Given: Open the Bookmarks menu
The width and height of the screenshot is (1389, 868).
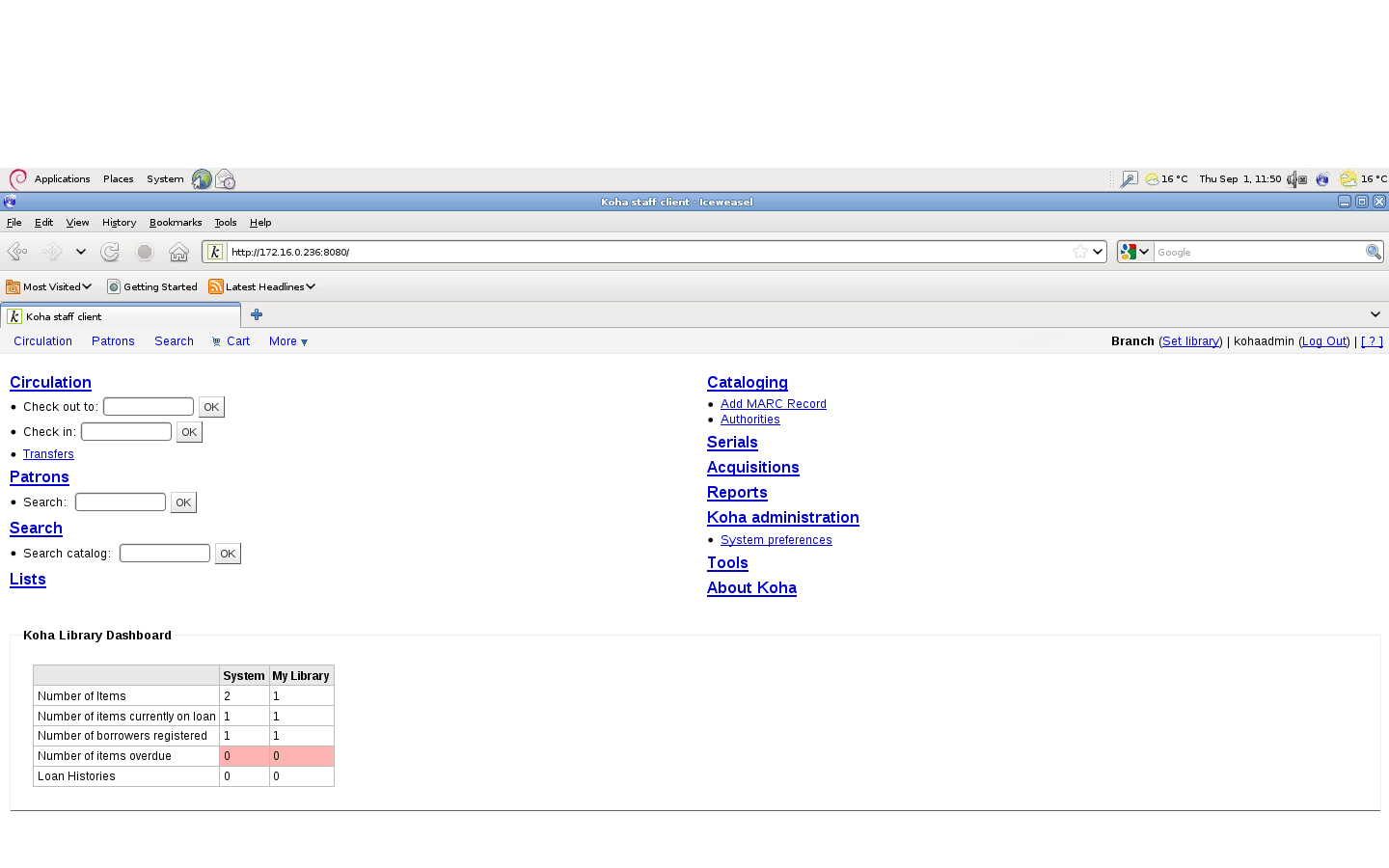Looking at the screenshot, I should (x=176, y=222).
